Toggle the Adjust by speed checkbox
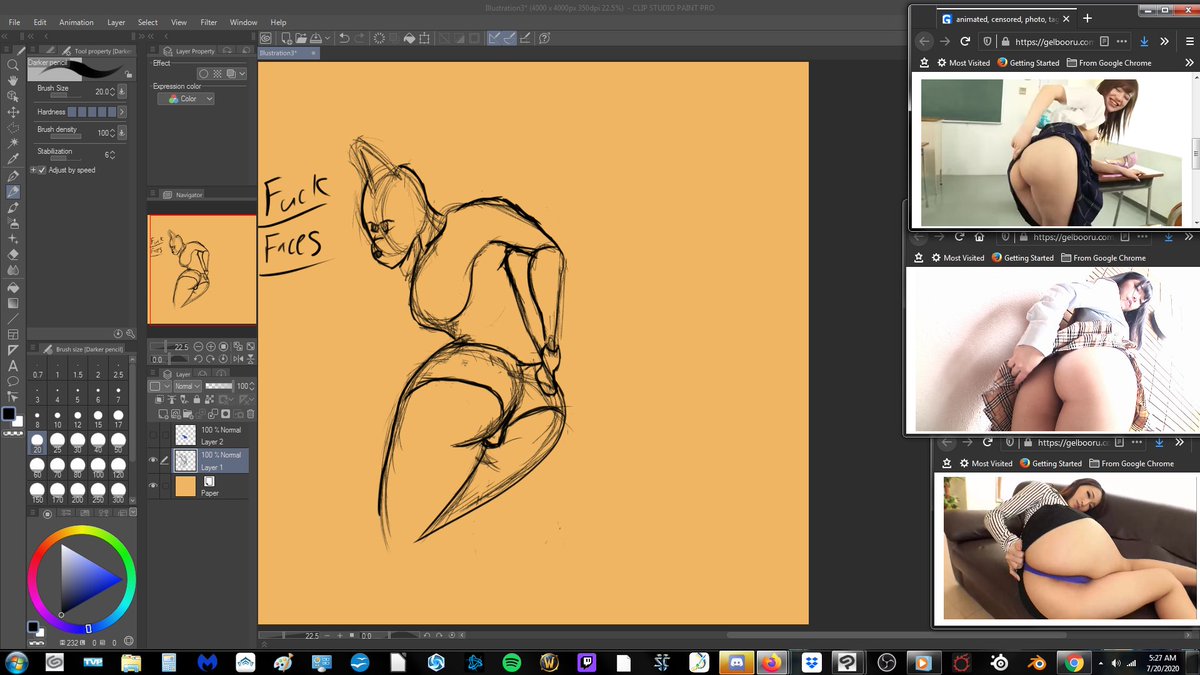Screen dimensions: 1200x675 click(x=41, y=170)
